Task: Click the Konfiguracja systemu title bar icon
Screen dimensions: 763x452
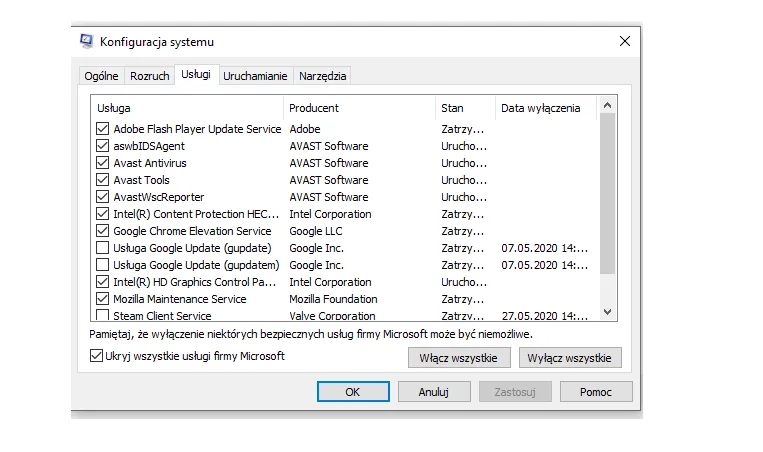Action: pyautogui.click(x=88, y=42)
